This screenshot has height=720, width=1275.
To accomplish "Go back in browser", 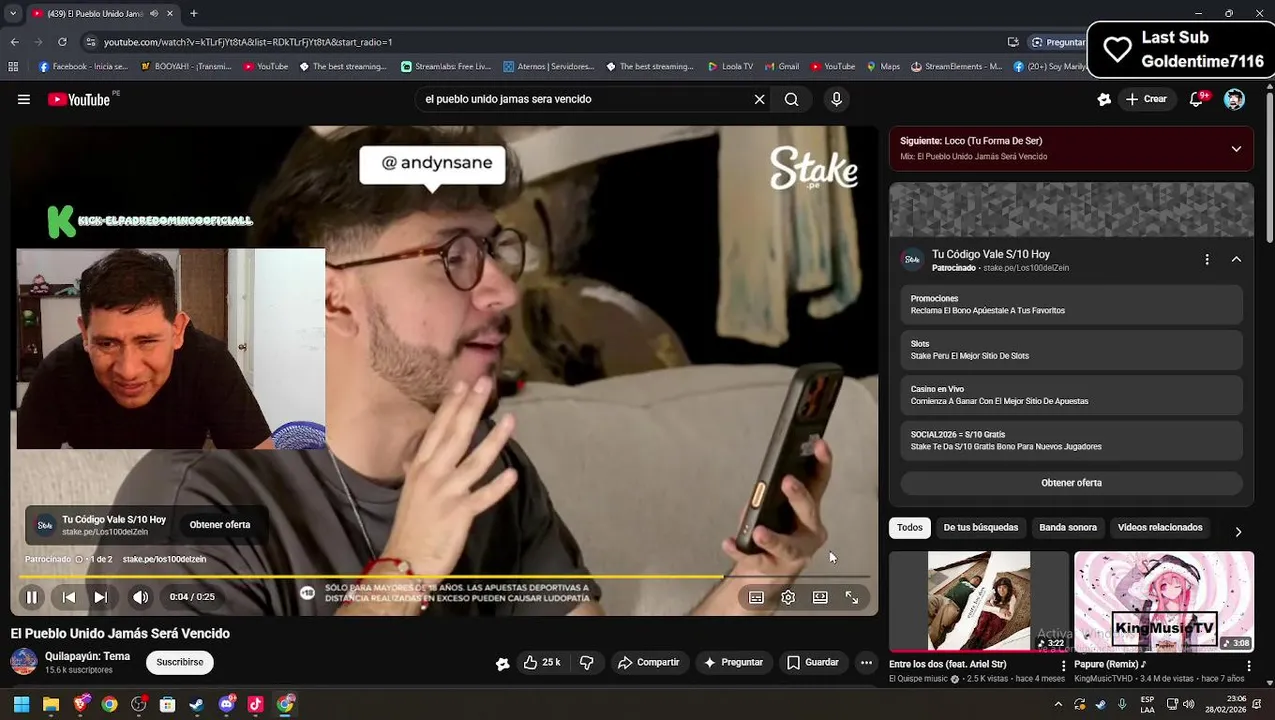I will click(14, 42).
